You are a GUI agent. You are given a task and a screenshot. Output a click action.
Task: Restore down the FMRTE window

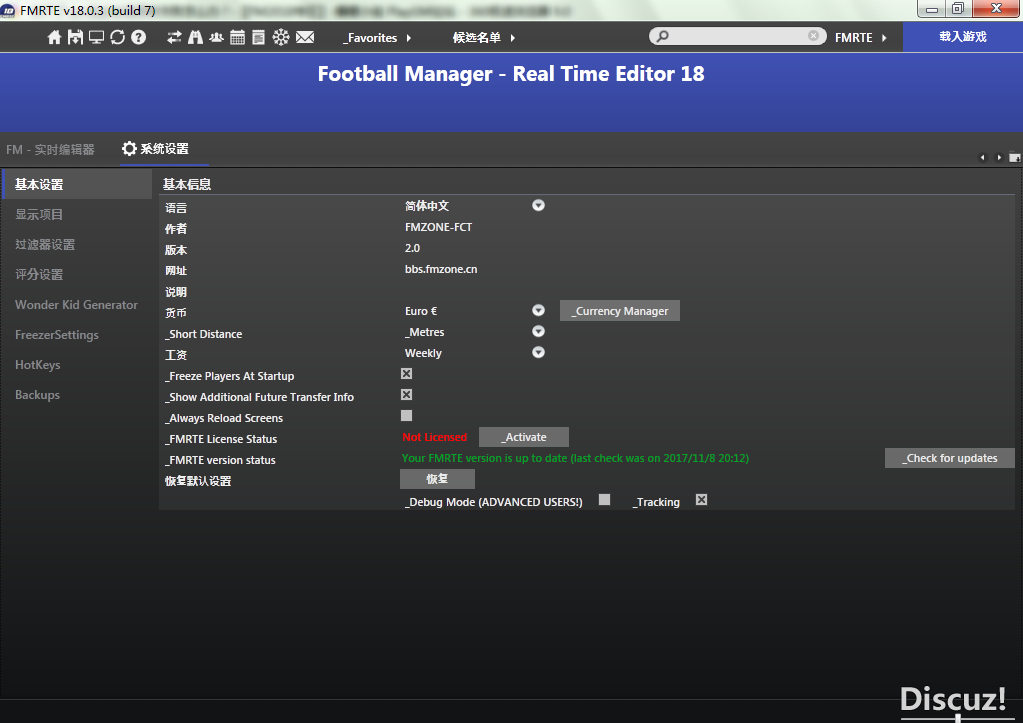(958, 8)
